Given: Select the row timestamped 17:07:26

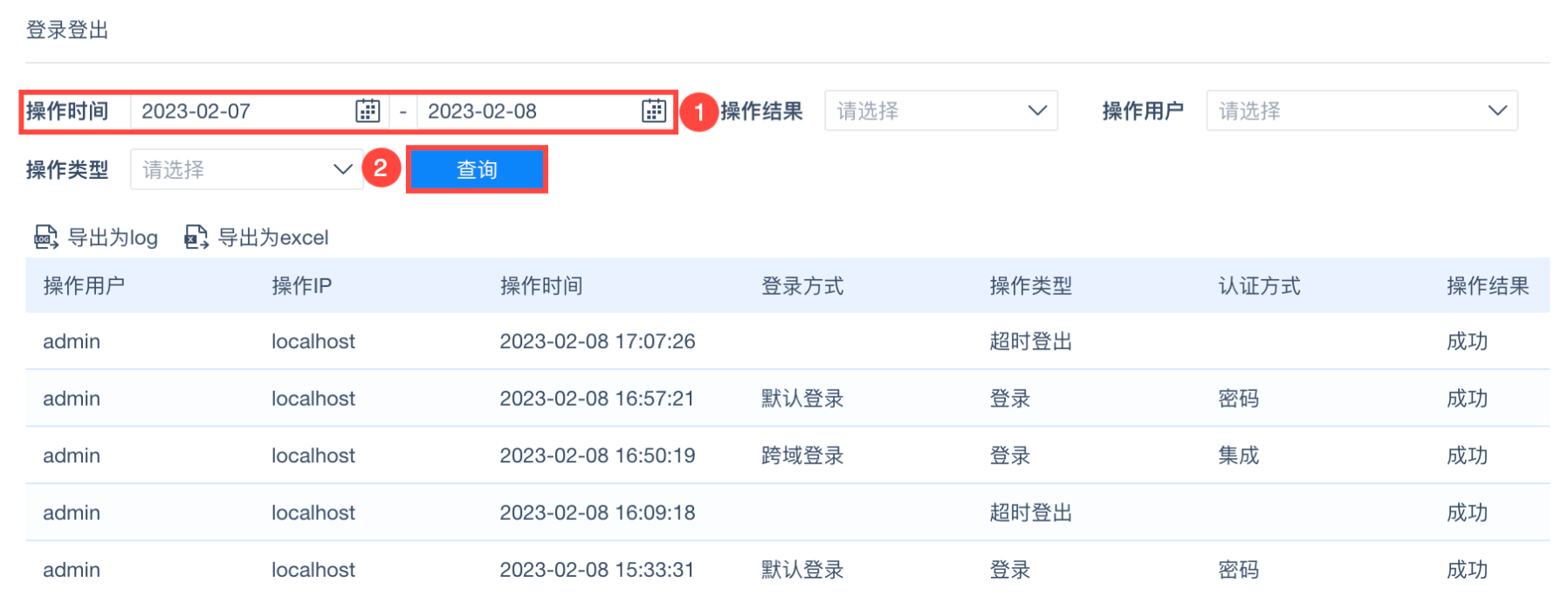Looking at the screenshot, I should 597,341.
